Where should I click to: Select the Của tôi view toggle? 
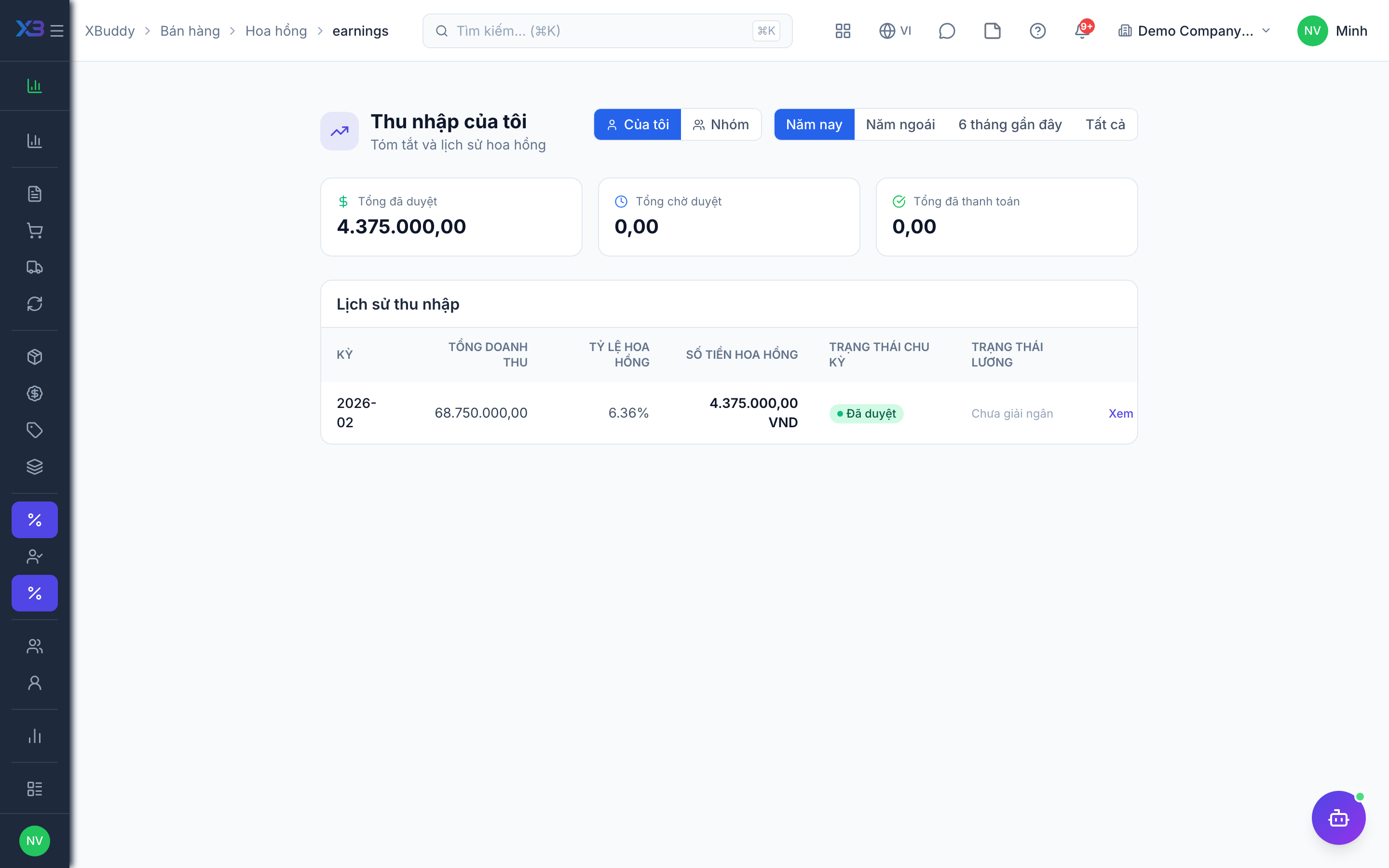tap(638, 124)
